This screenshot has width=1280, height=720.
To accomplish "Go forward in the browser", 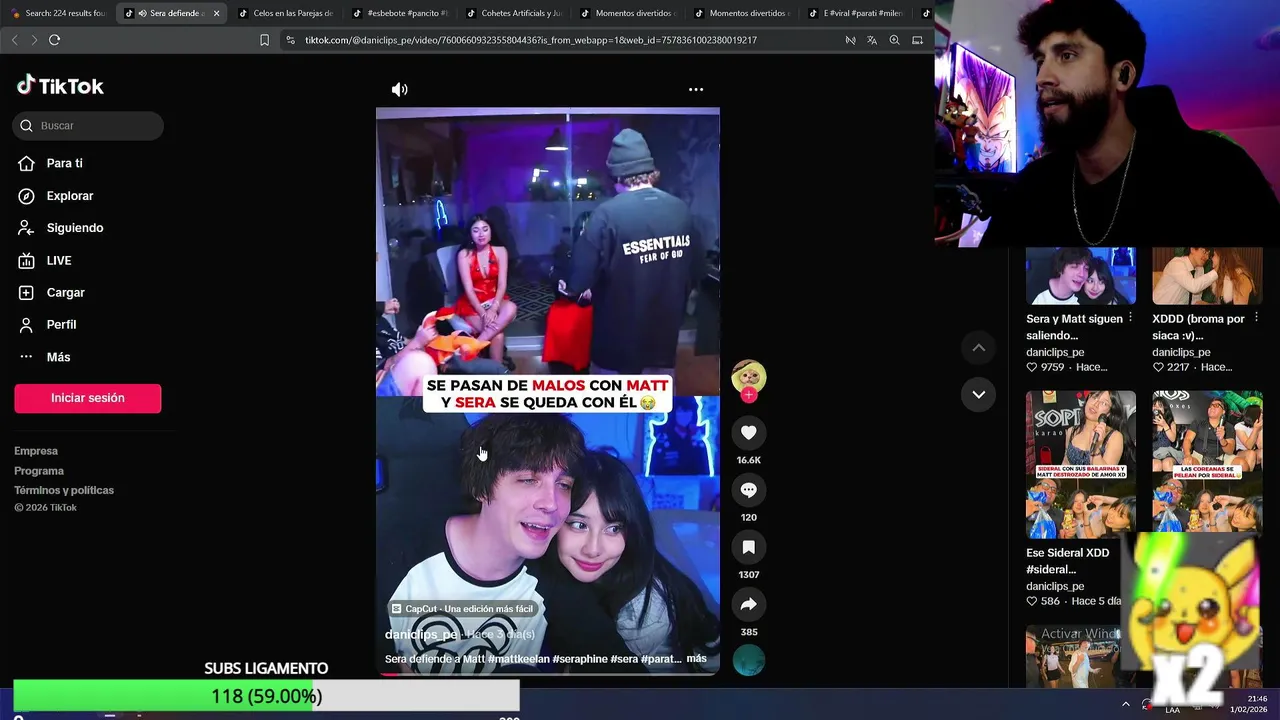I will 34,40.
